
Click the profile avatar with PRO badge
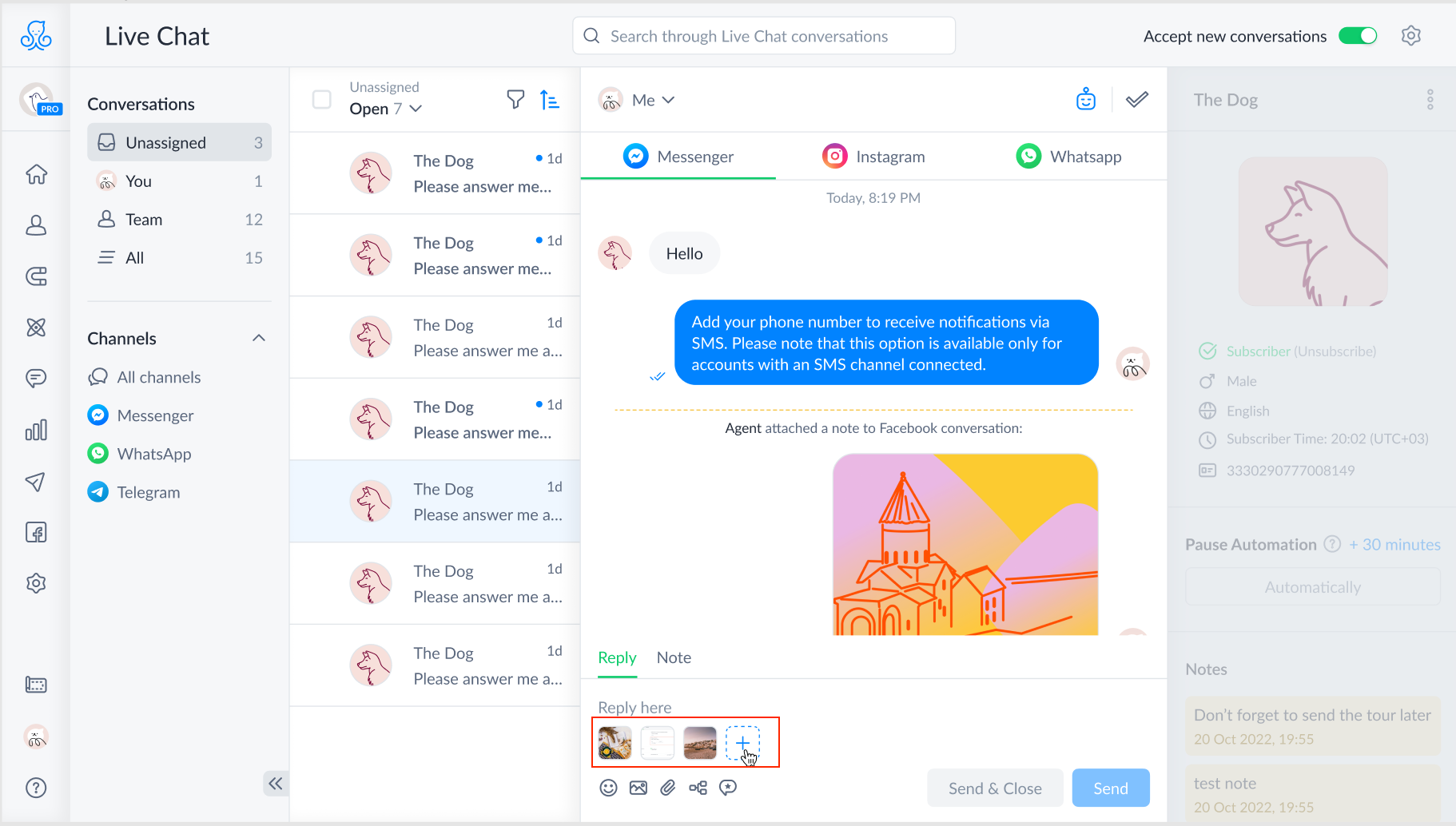click(38, 100)
